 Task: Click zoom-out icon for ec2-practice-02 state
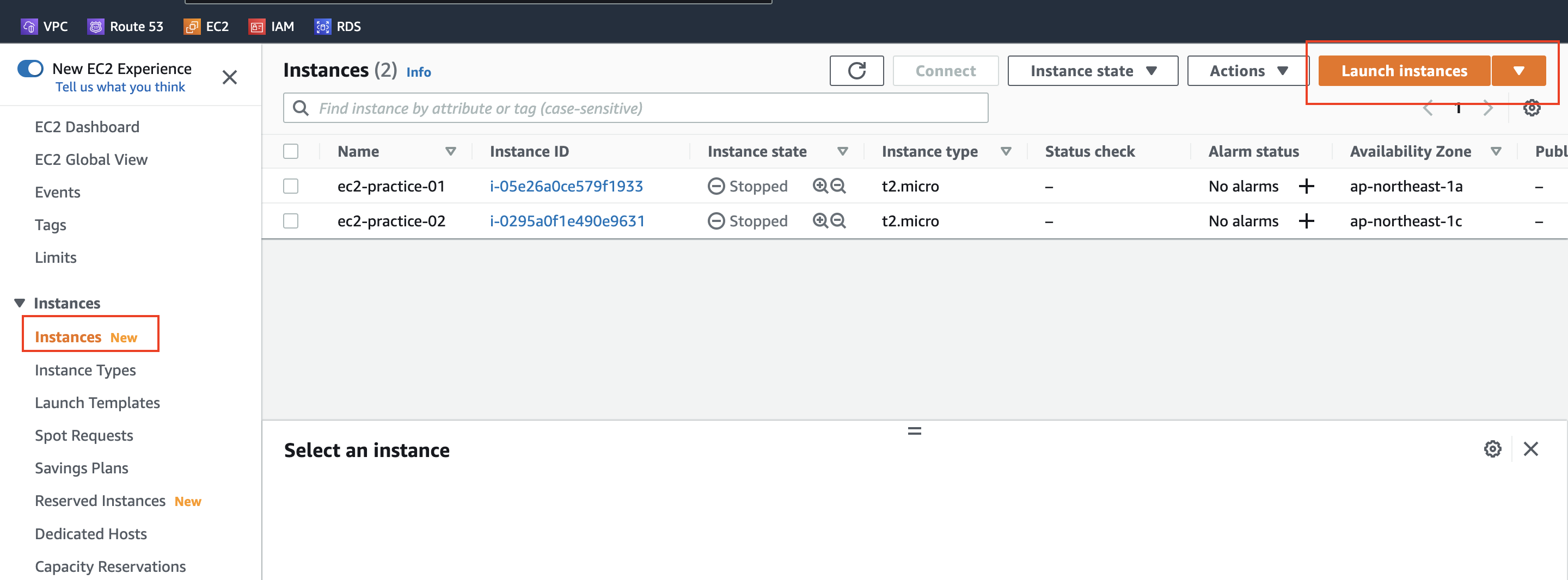pos(838,220)
